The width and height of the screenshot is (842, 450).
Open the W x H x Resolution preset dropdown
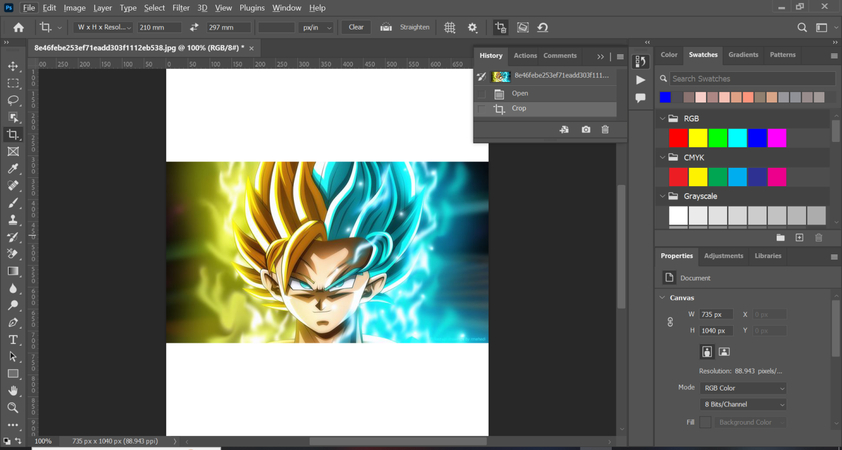[103, 27]
